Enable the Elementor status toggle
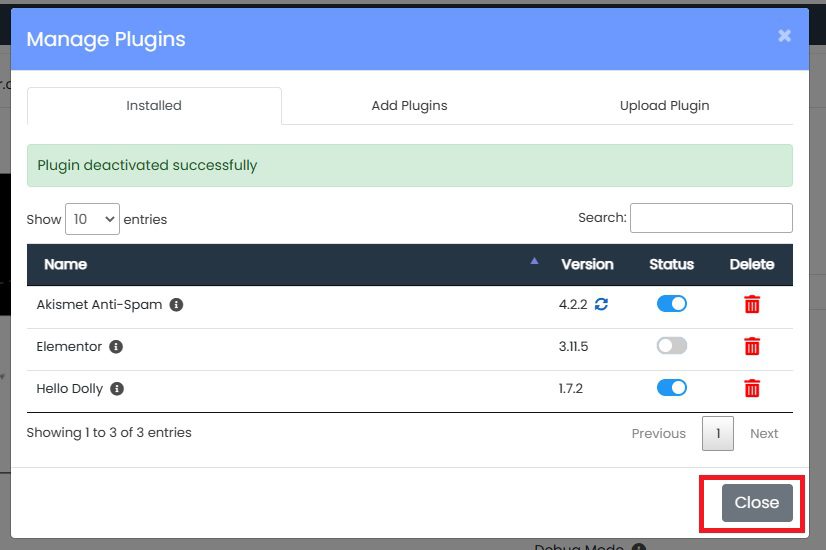This screenshot has height=550, width=826. pyautogui.click(x=672, y=346)
